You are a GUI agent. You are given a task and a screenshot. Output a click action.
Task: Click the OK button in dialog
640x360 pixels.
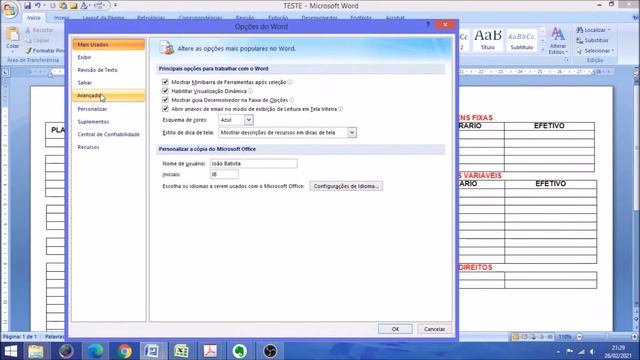click(395, 329)
